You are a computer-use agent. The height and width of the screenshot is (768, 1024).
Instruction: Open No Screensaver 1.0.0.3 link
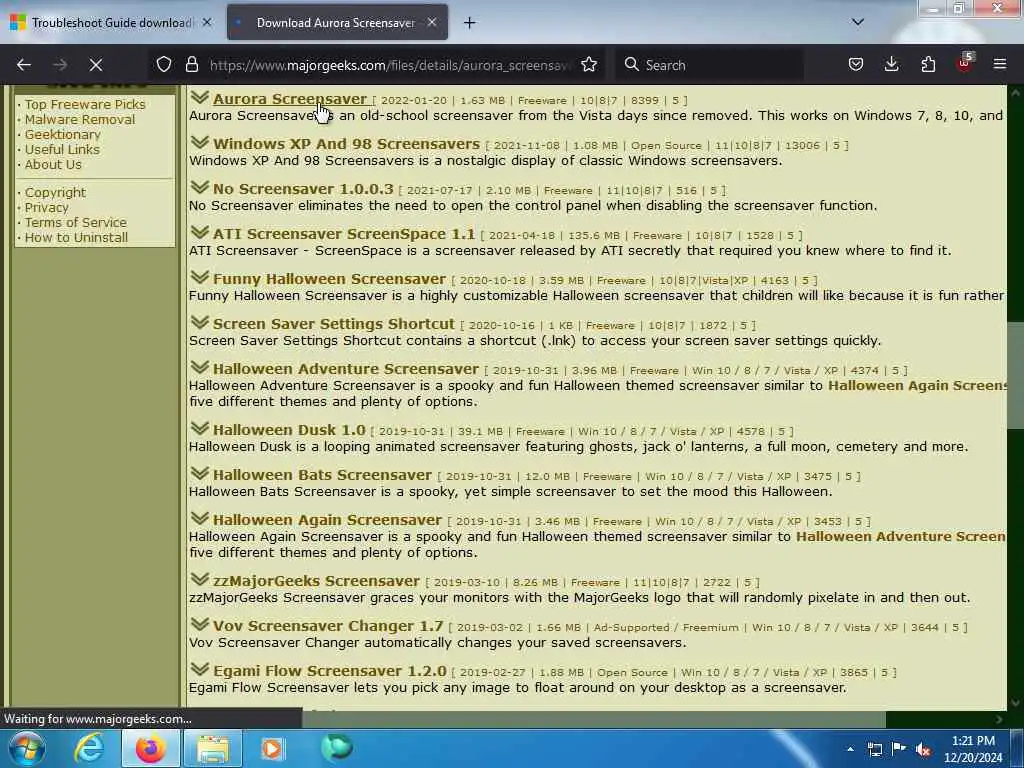pos(303,189)
